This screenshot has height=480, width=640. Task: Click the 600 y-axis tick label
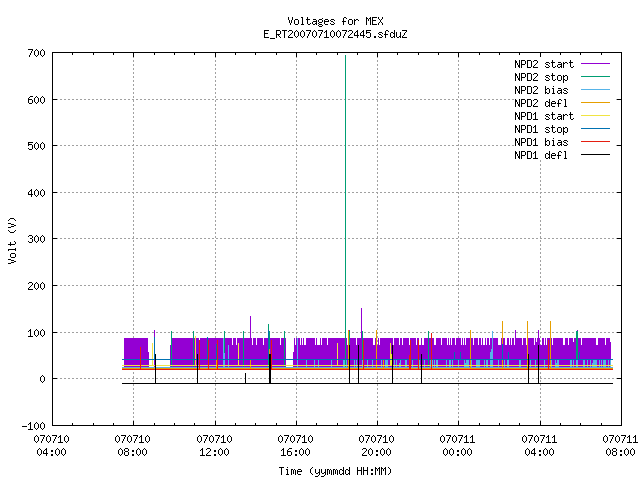pos(36,100)
